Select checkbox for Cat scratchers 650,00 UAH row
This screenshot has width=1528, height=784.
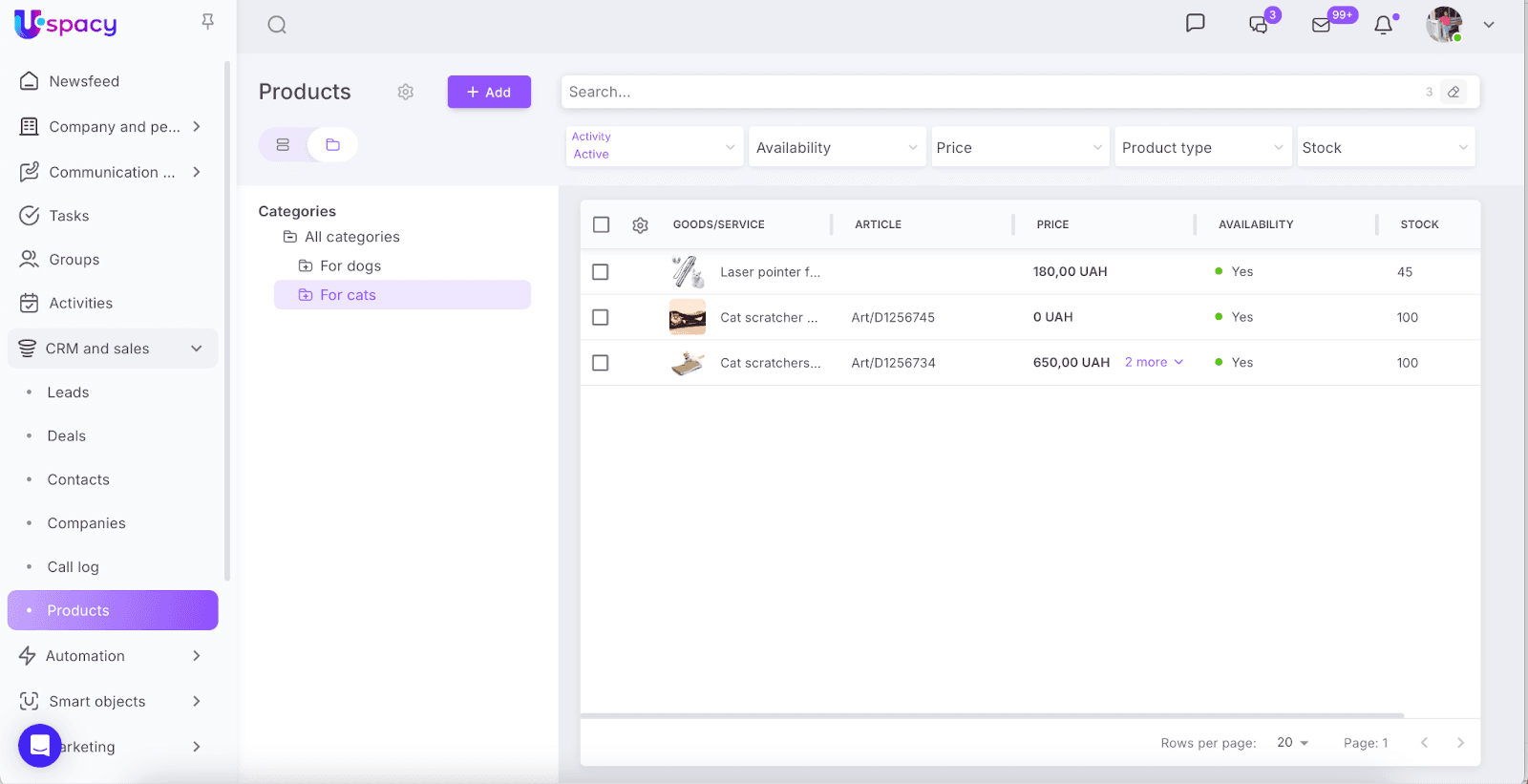[x=601, y=363]
